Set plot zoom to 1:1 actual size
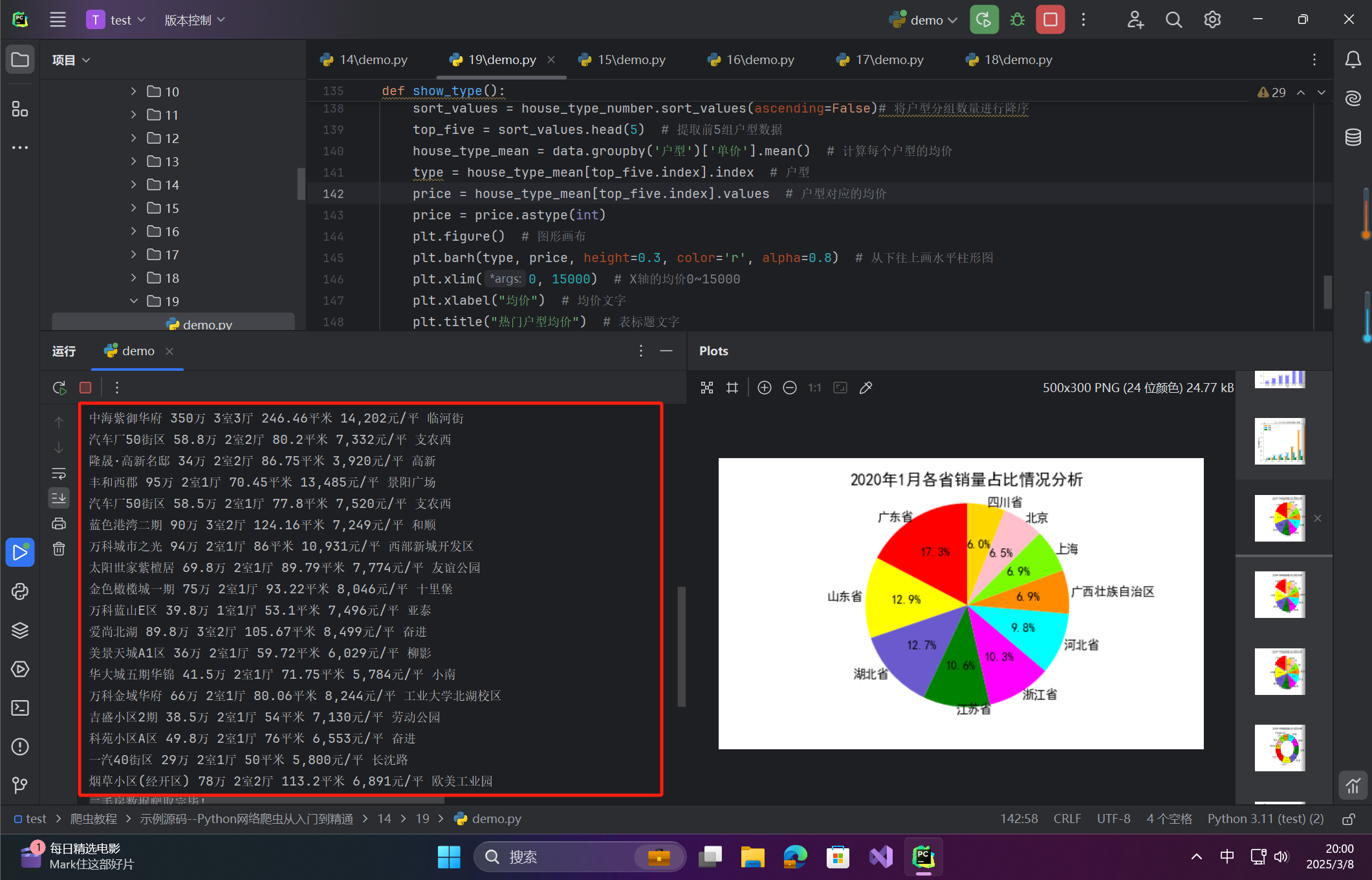This screenshot has height=880, width=1372. coord(814,387)
